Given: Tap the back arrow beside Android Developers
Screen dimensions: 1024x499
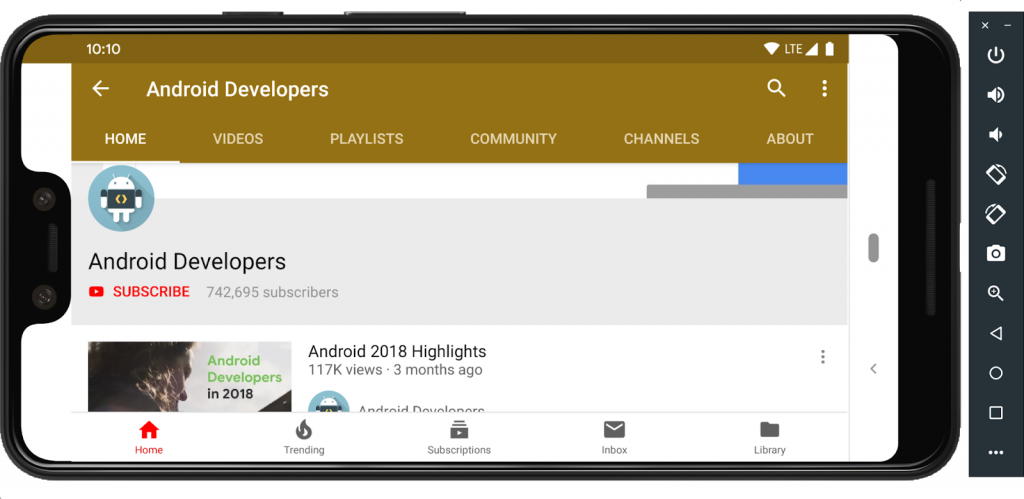Looking at the screenshot, I should pyautogui.click(x=101, y=89).
